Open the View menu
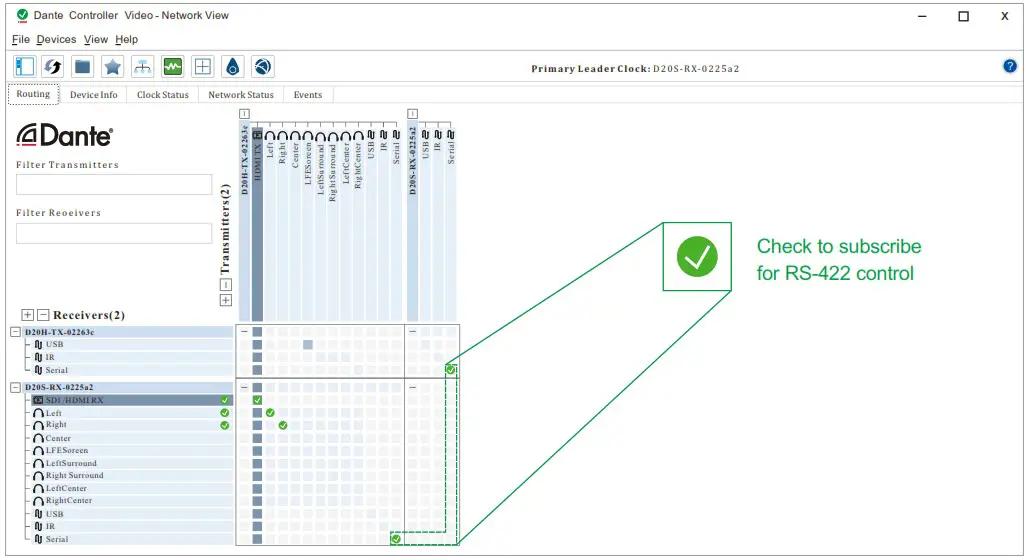 click(x=96, y=39)
